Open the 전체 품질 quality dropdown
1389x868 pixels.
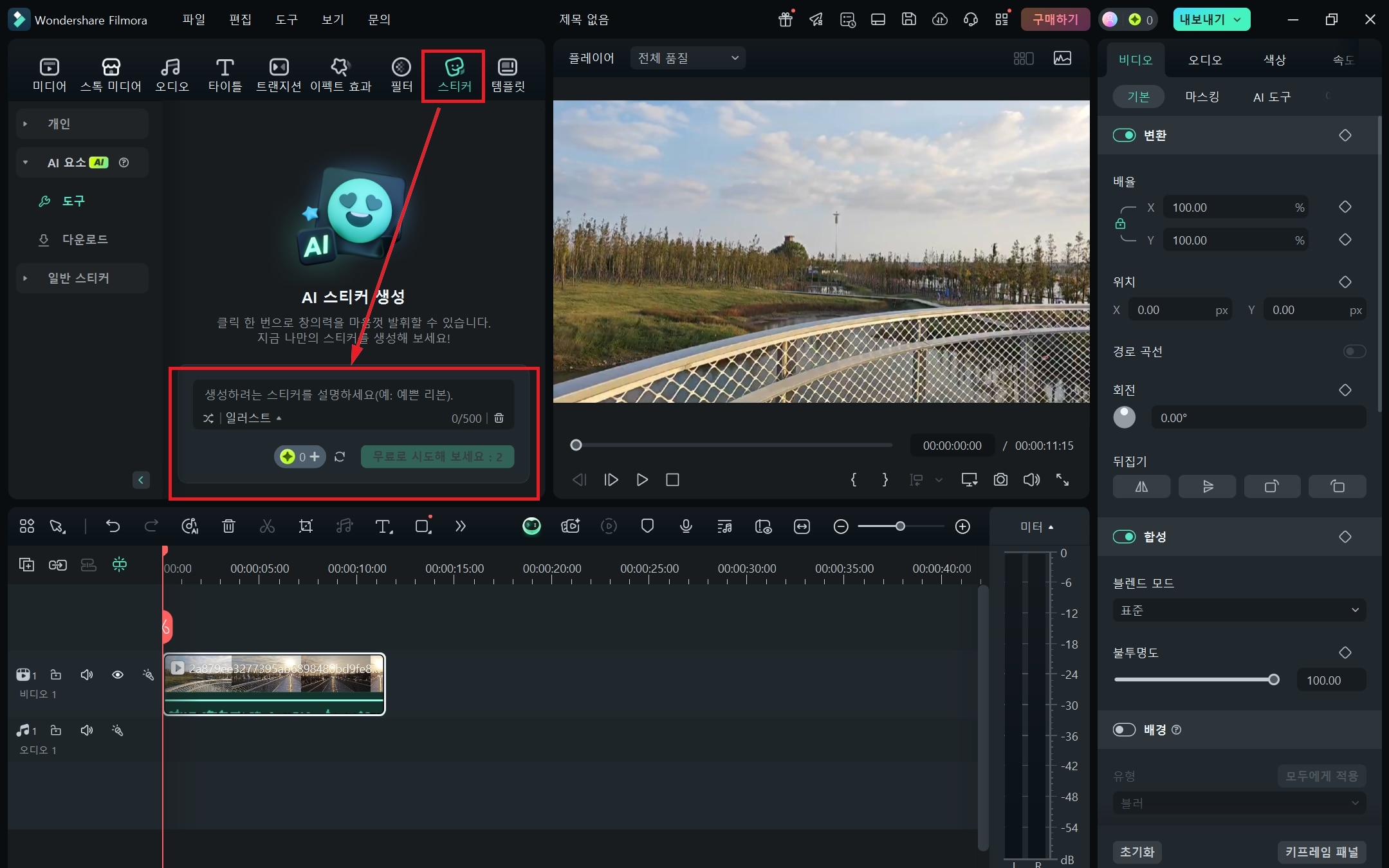click(688, 58)
